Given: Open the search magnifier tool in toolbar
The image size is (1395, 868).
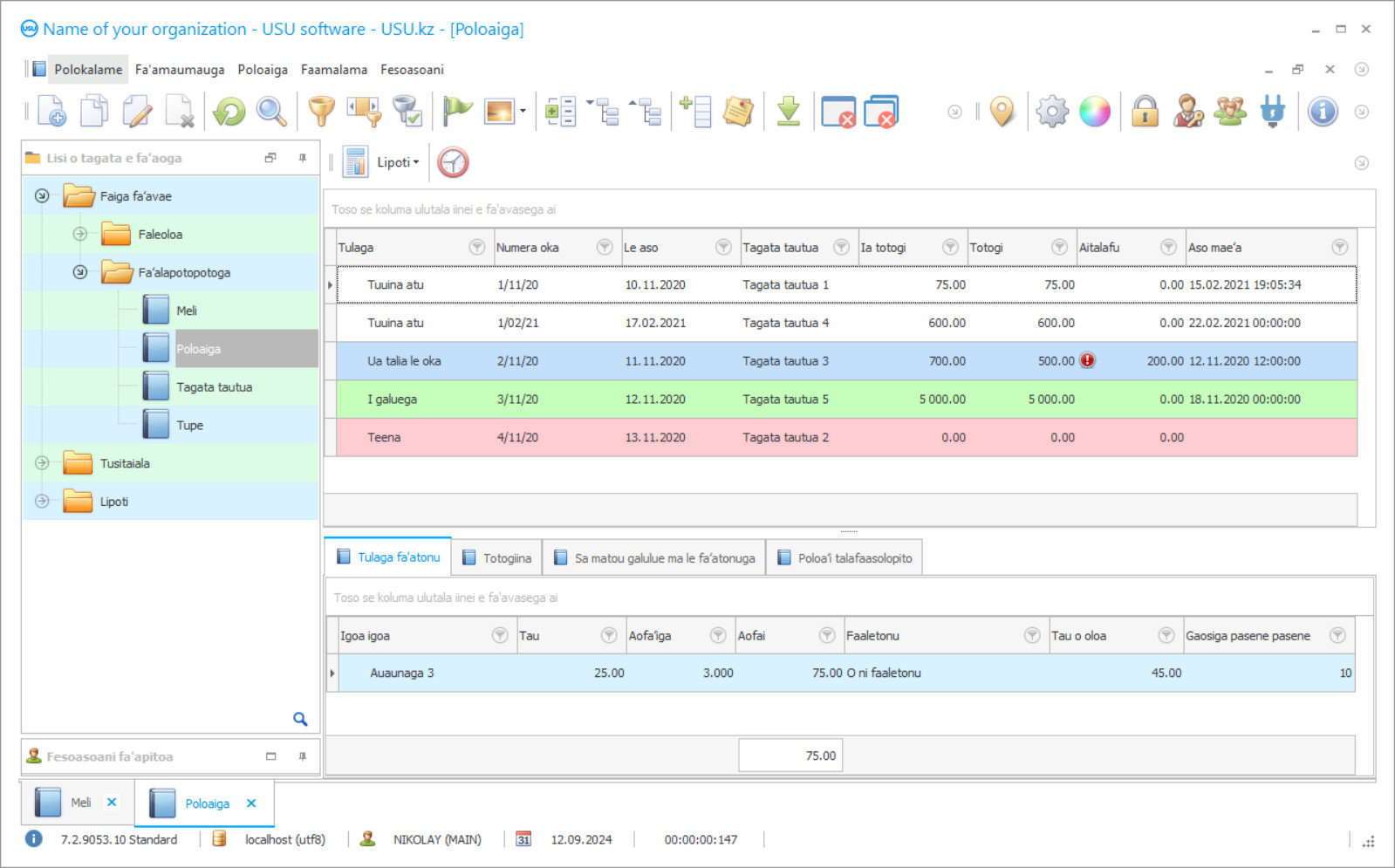Looking at the screenshot, I should click(271, 112).
